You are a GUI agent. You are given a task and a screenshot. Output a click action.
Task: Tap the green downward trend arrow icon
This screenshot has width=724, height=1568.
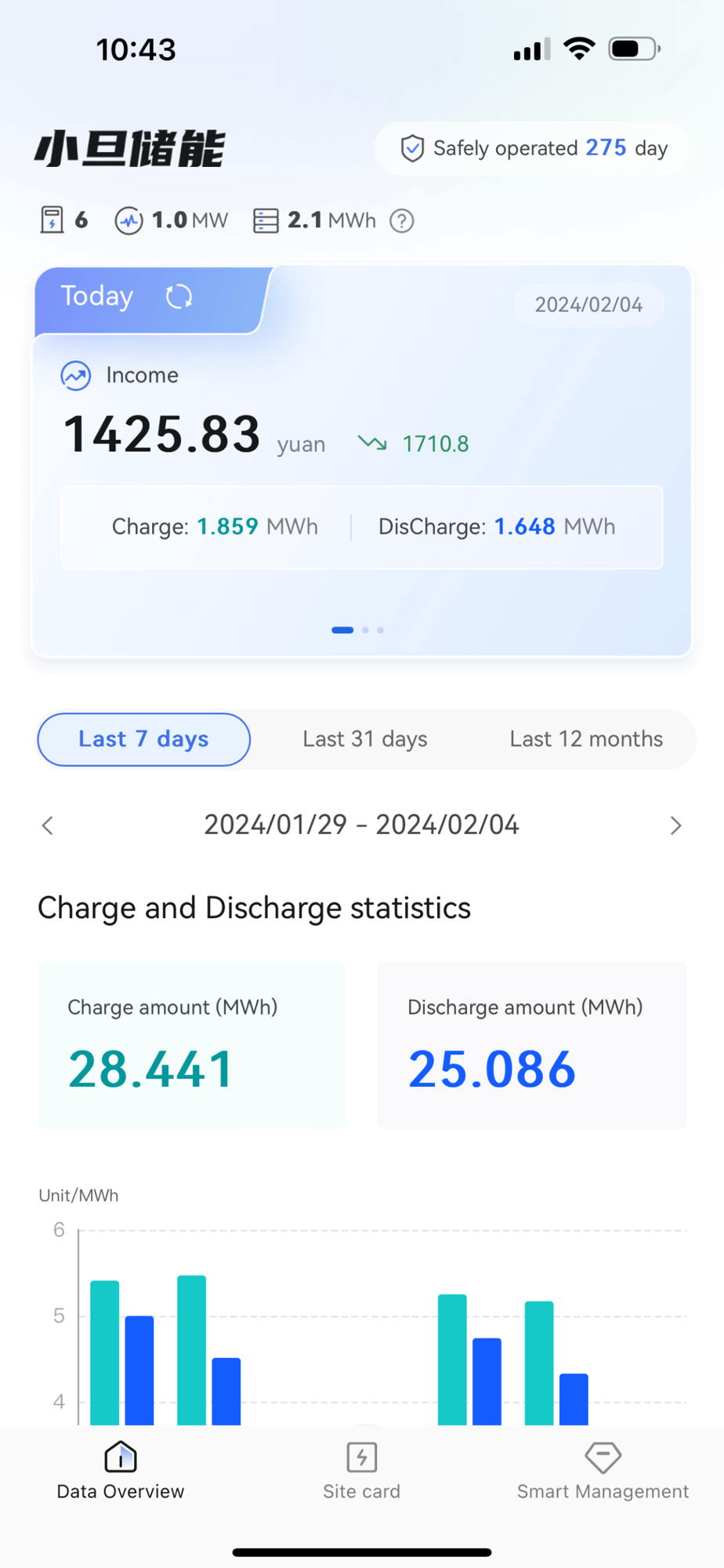(372, 444)
